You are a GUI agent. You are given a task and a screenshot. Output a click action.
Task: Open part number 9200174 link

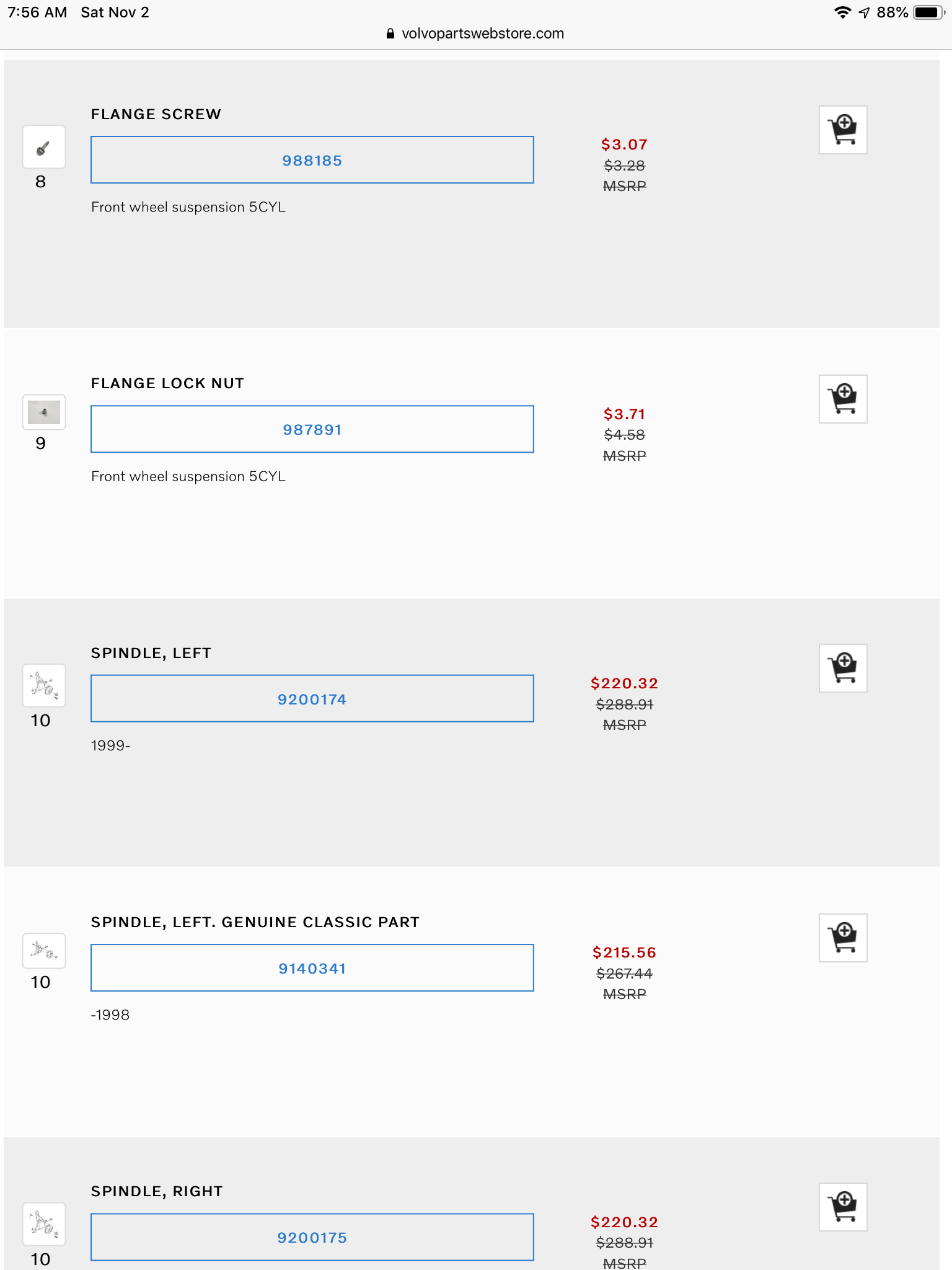coord(312,699)
